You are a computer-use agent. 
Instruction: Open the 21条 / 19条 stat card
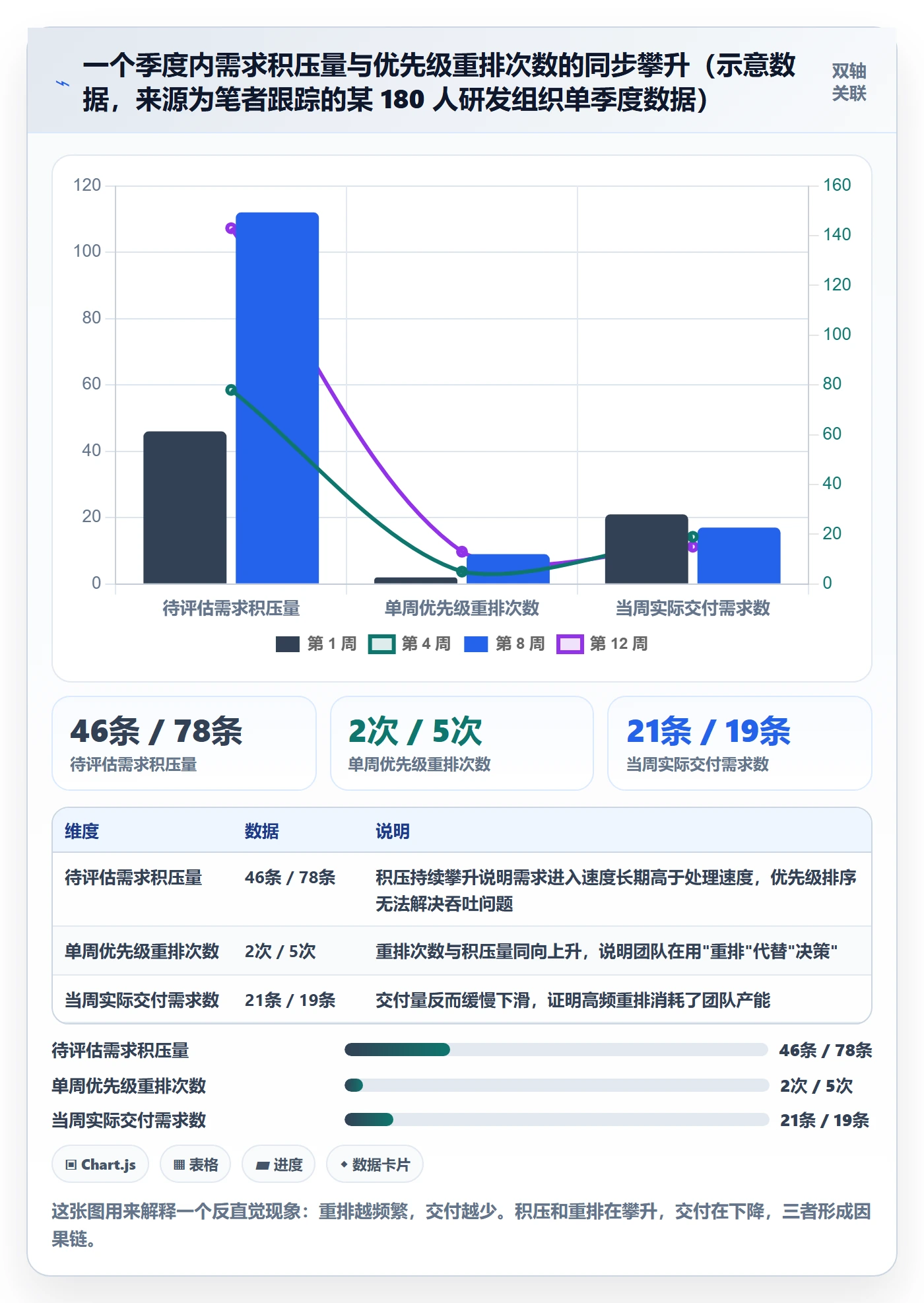(x=740, y=743)
